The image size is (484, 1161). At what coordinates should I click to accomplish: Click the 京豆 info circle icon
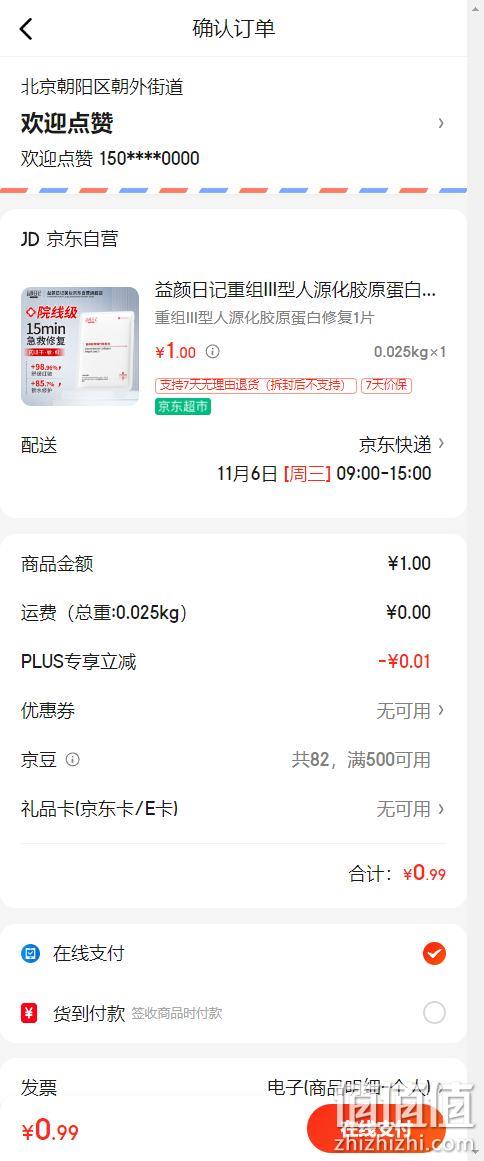coord(73,760)
